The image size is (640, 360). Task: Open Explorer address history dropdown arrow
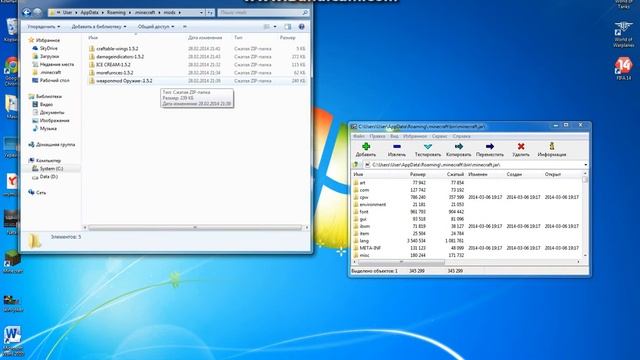pos(201,13)
